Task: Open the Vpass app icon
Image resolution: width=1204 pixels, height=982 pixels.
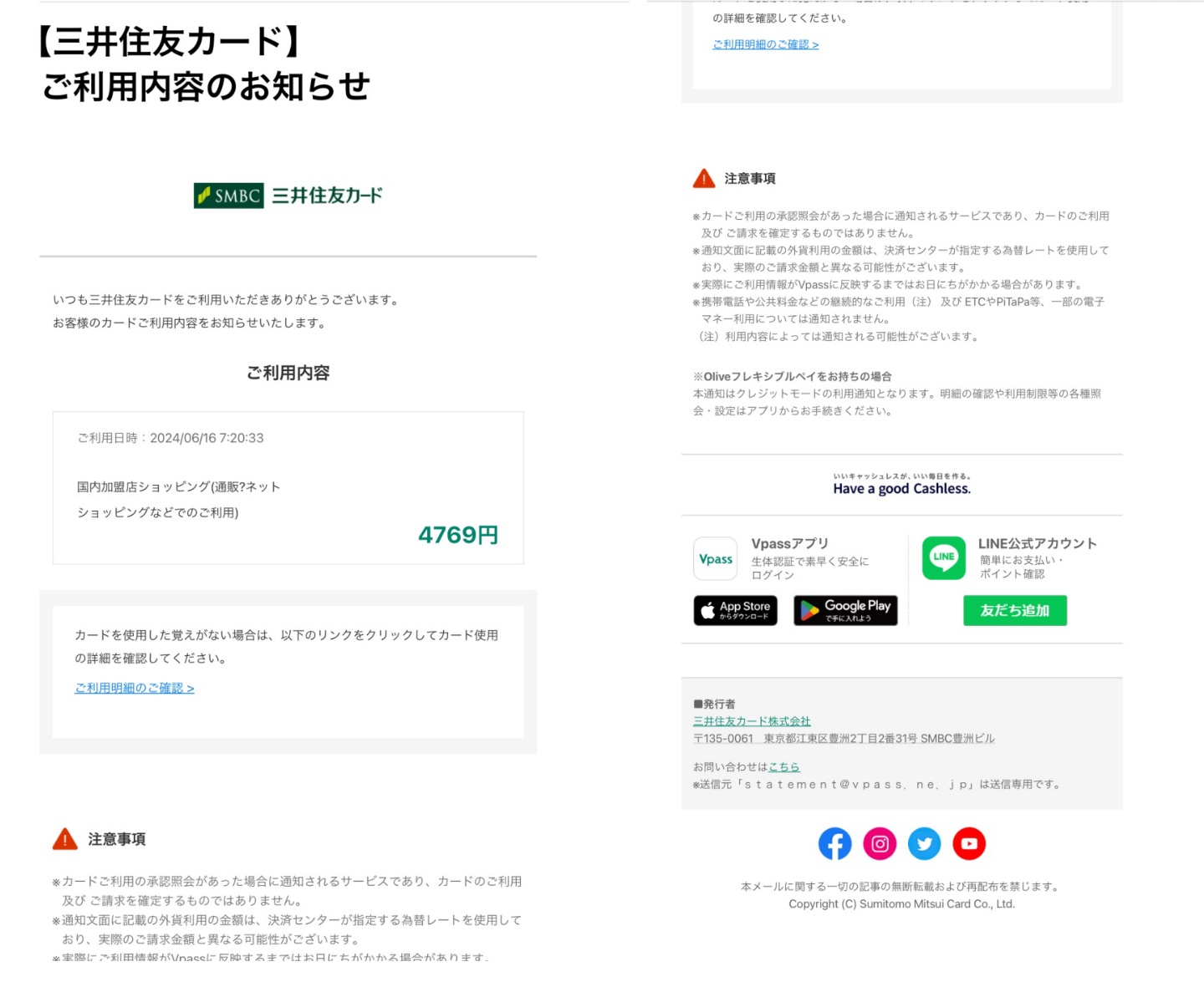Action: [715, 558]
